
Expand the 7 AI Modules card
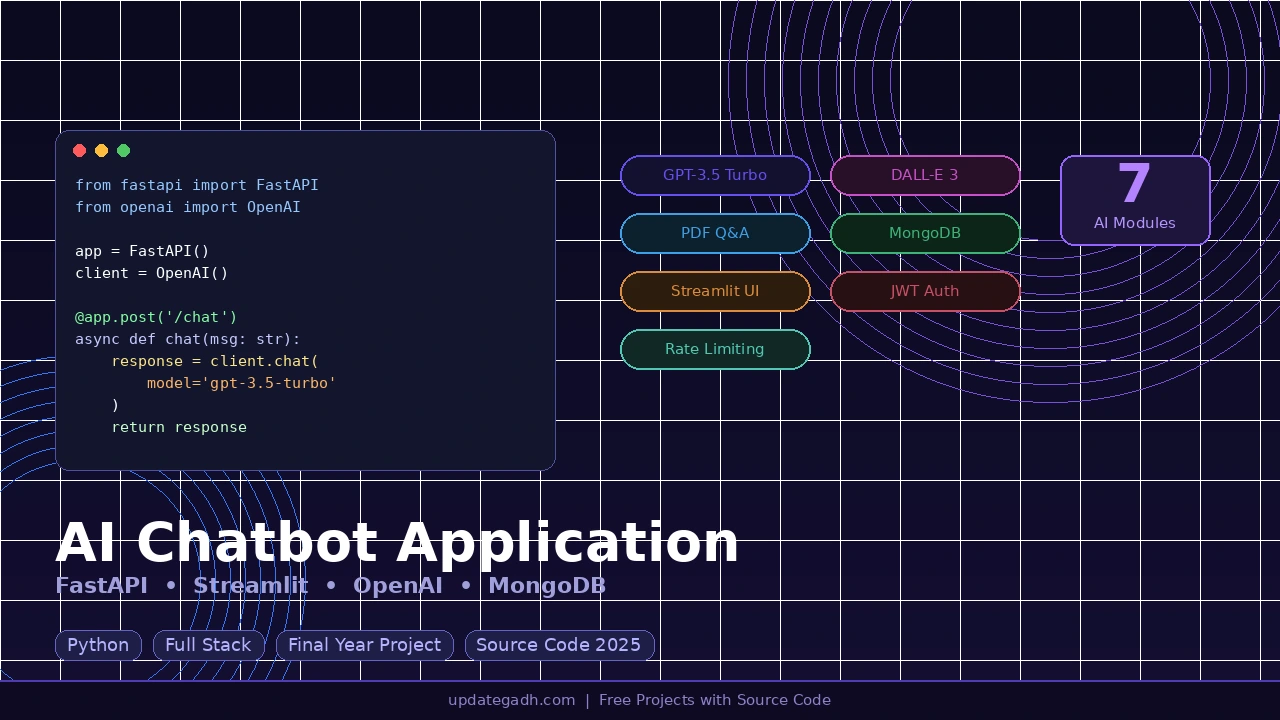click(1135, 200)
